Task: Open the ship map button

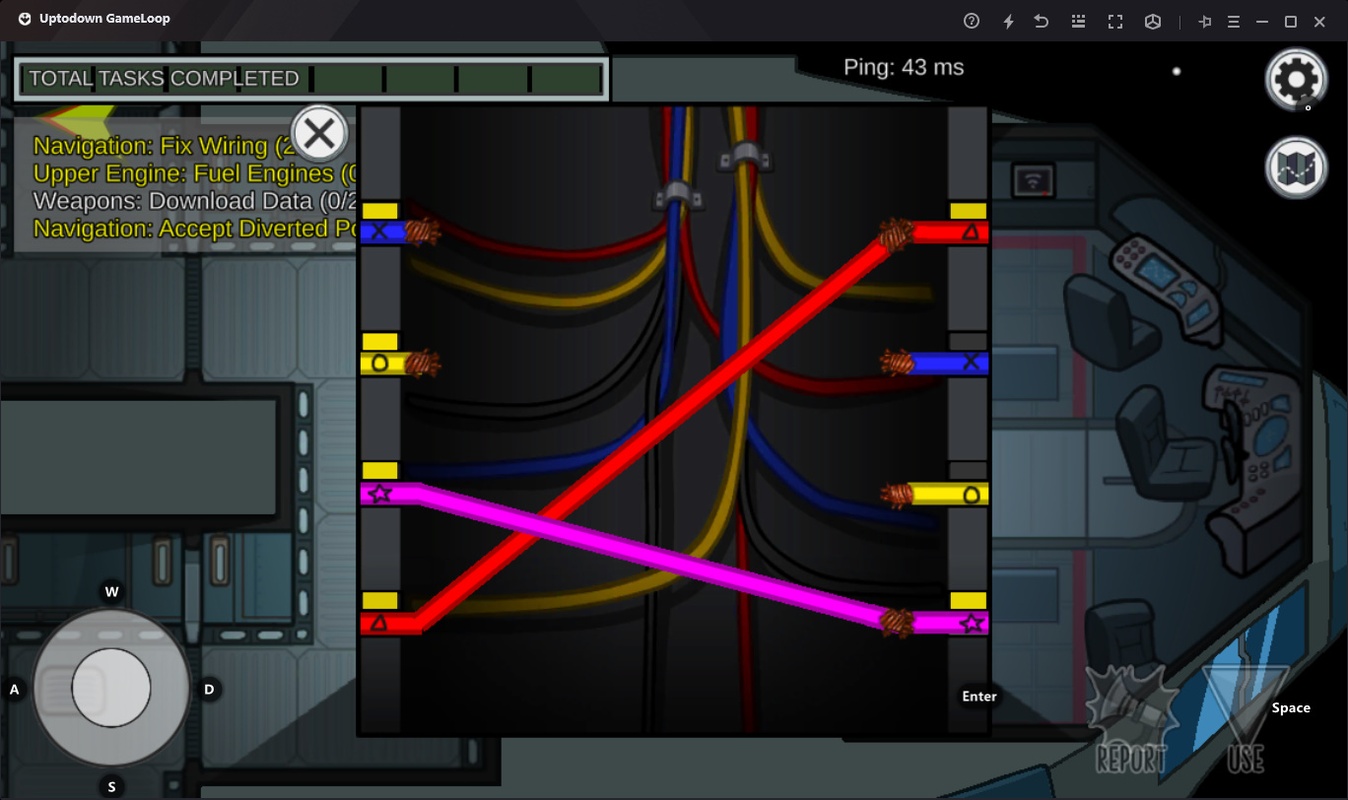Action: [1296, 168]
